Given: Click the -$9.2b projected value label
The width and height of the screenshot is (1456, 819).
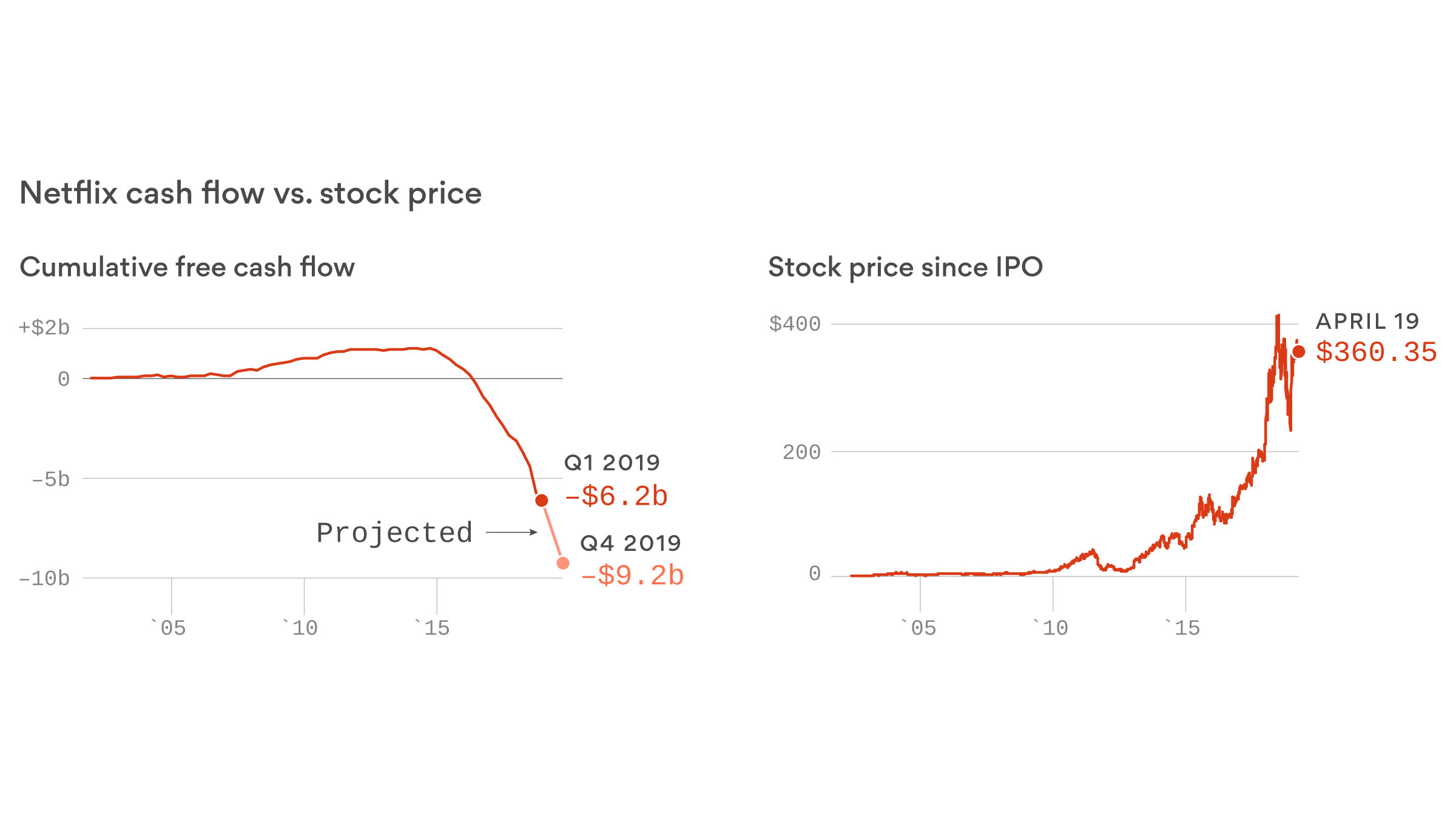Looking at the screenshot, I should tap(632, 575).
